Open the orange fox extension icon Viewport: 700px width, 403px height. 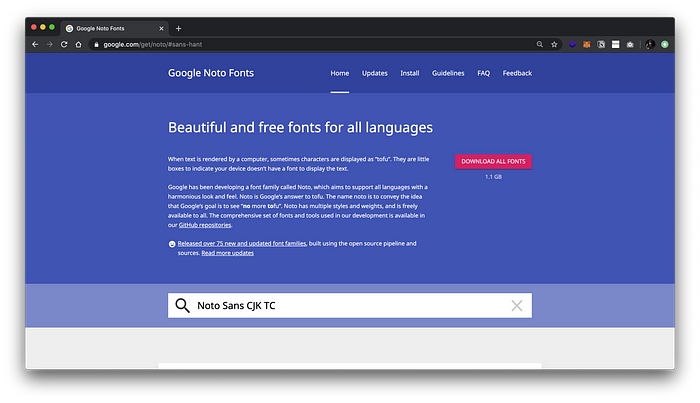point(587,44)
